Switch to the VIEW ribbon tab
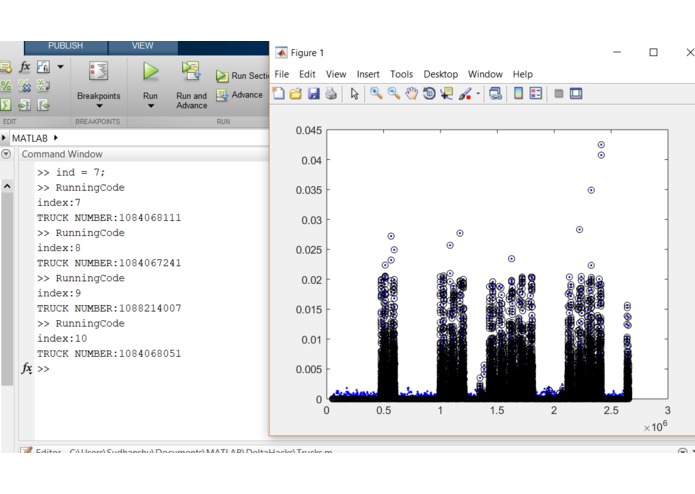The image size is (695, 494). tap(142, 46)
